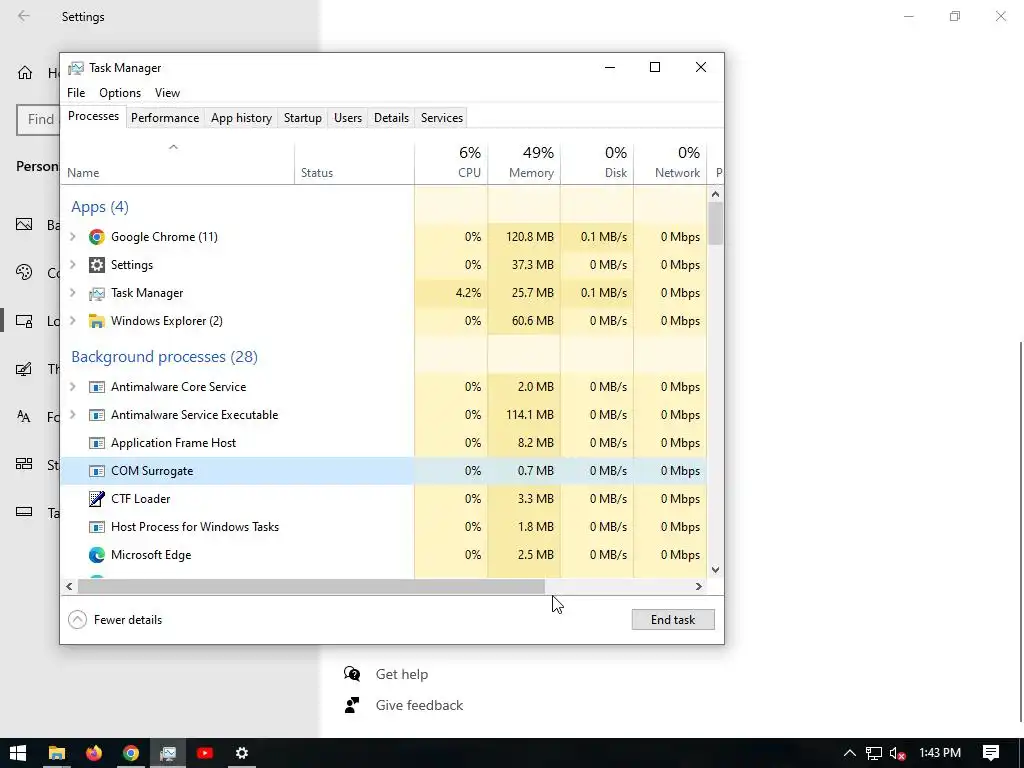Image resolution: width=1024 pixels, height=768 pixels.
Task: Open the Give feedback link
Action: 419,705
